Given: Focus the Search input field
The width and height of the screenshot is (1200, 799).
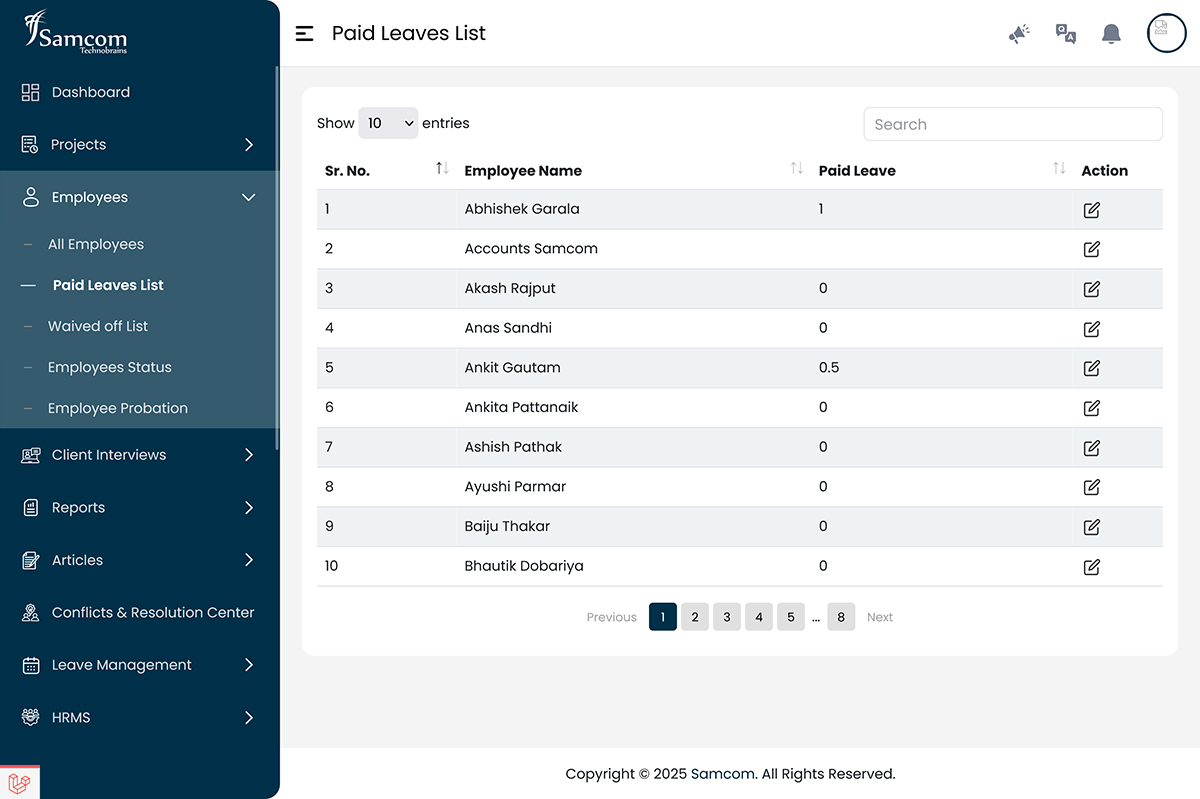Looking at the screenshot, I should point(1013,124).
